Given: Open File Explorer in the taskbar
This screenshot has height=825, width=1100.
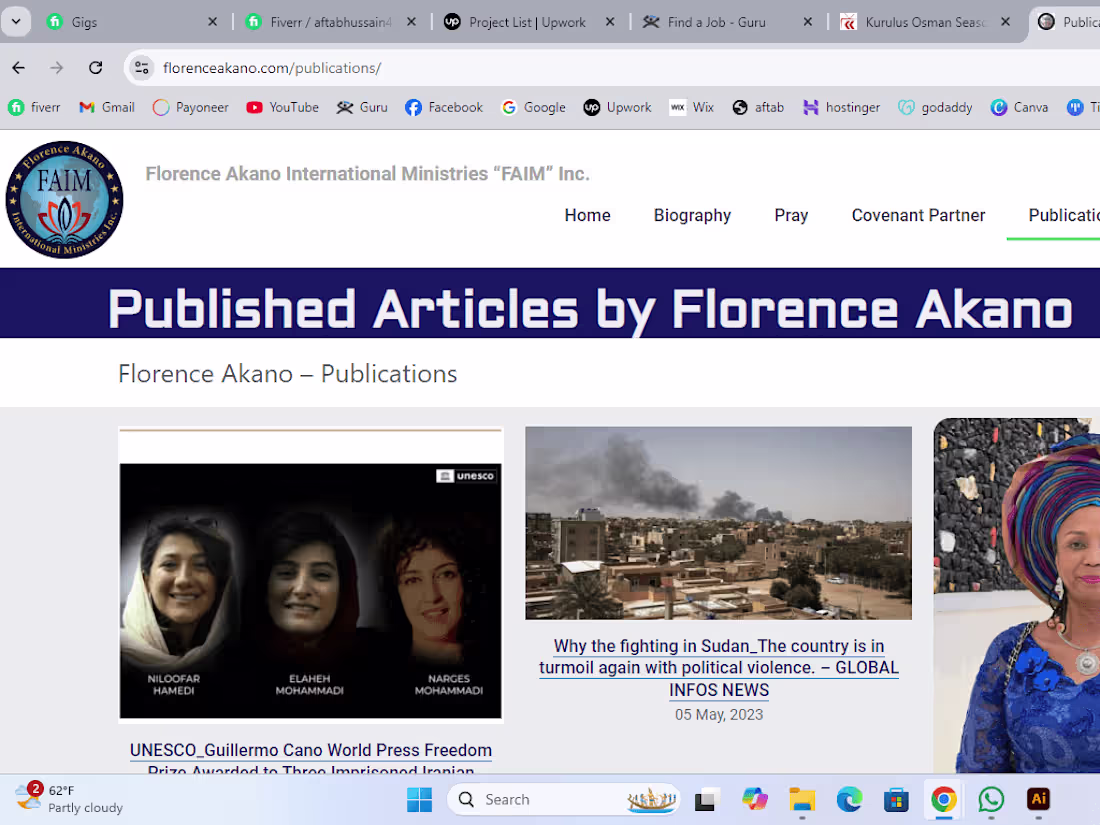Looking at the screenshot, I should tap(802, 799).
